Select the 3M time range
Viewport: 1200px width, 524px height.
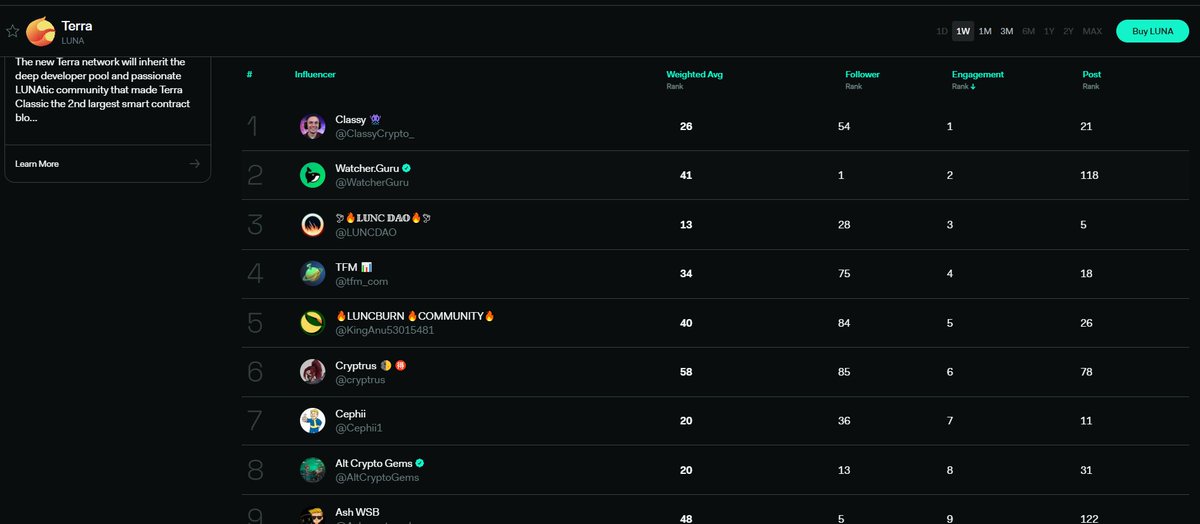[1007, 31]
